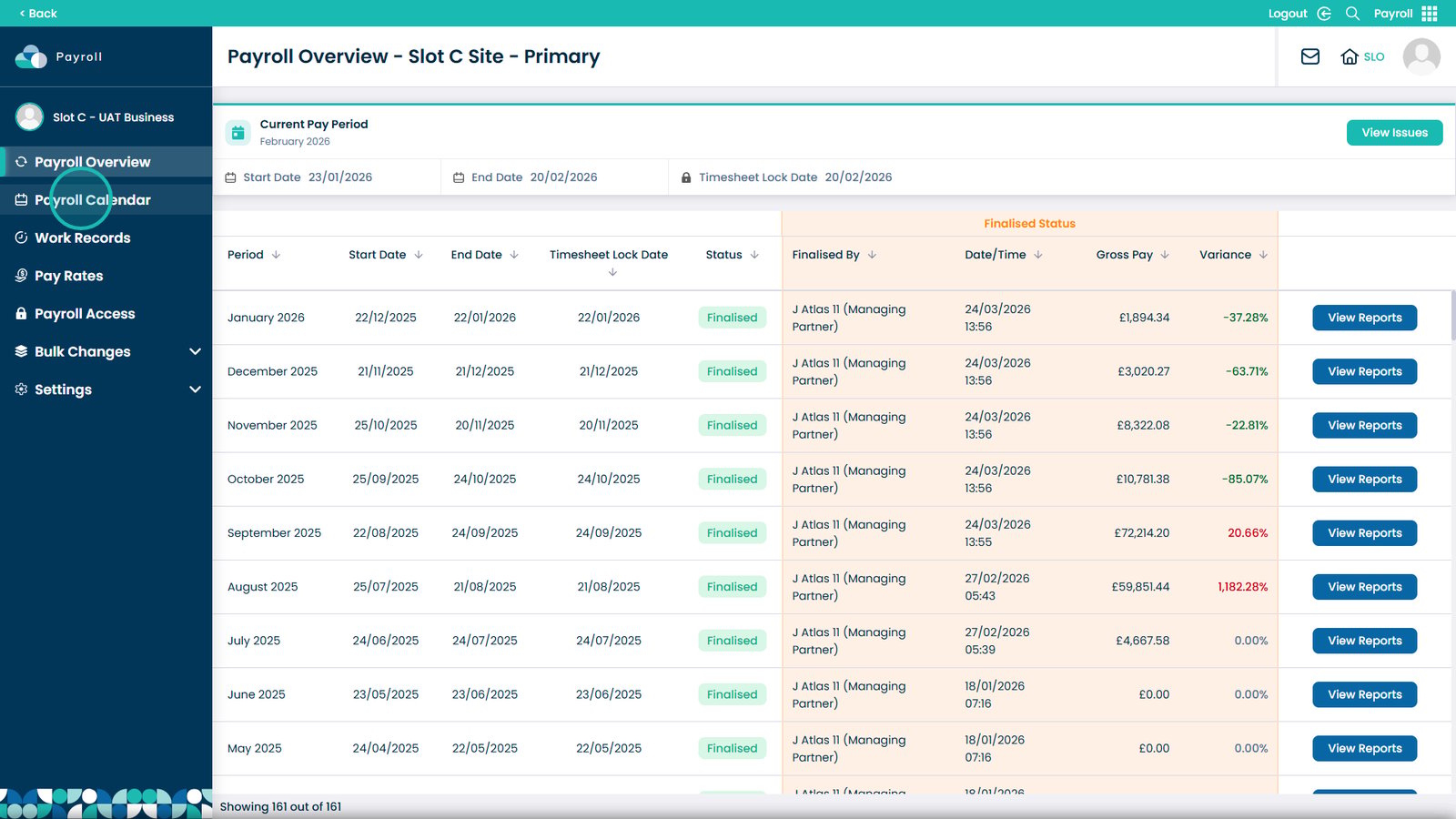Click the 'July 2025' period cell

pos(254,641)
